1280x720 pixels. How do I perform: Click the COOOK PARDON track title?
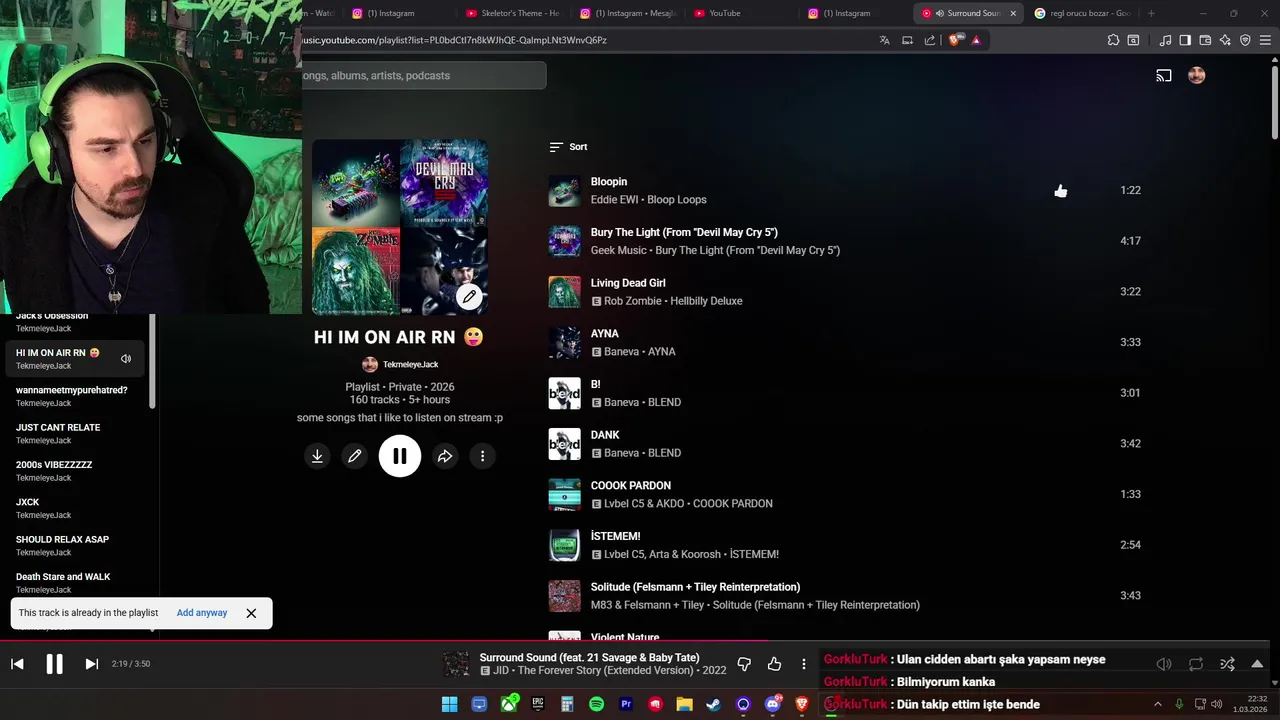[x=630, y=486]
